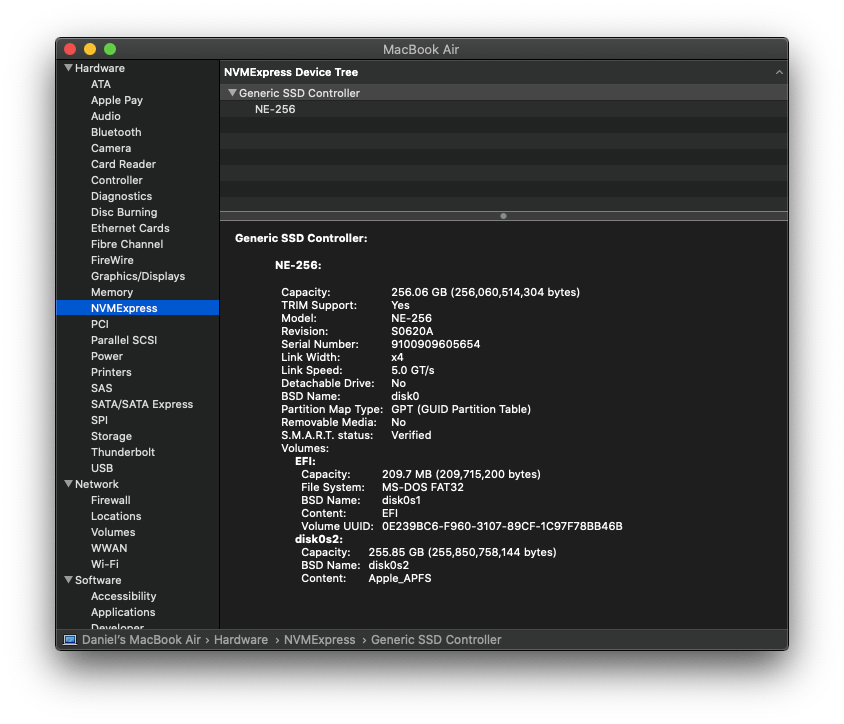Click the NVMExpress Device Tree column header

coord(504,72)
